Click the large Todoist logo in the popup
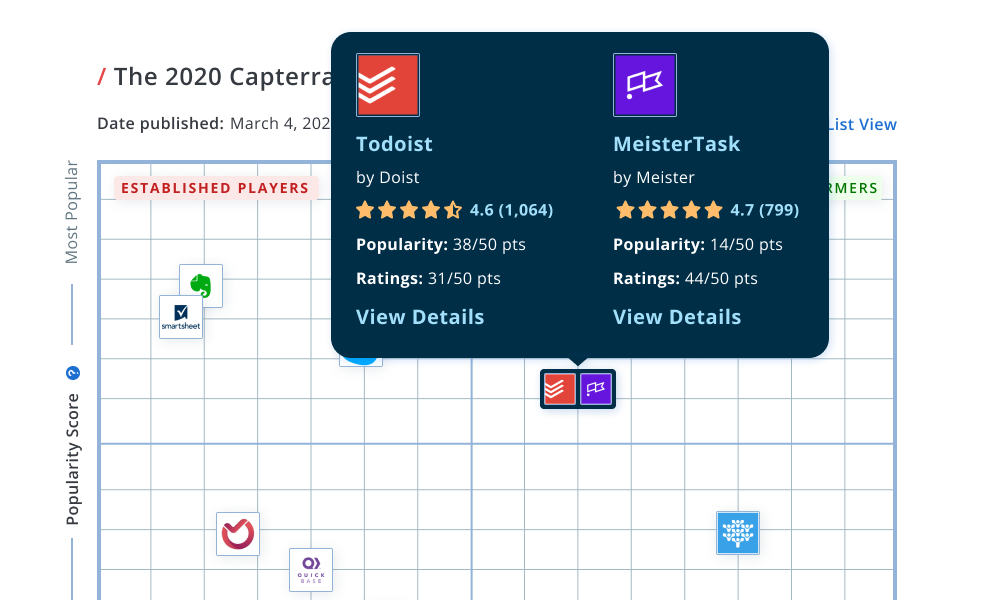The width and height of the screenshot is (1000, 600). pyautogui.click(x=388, y=85)
